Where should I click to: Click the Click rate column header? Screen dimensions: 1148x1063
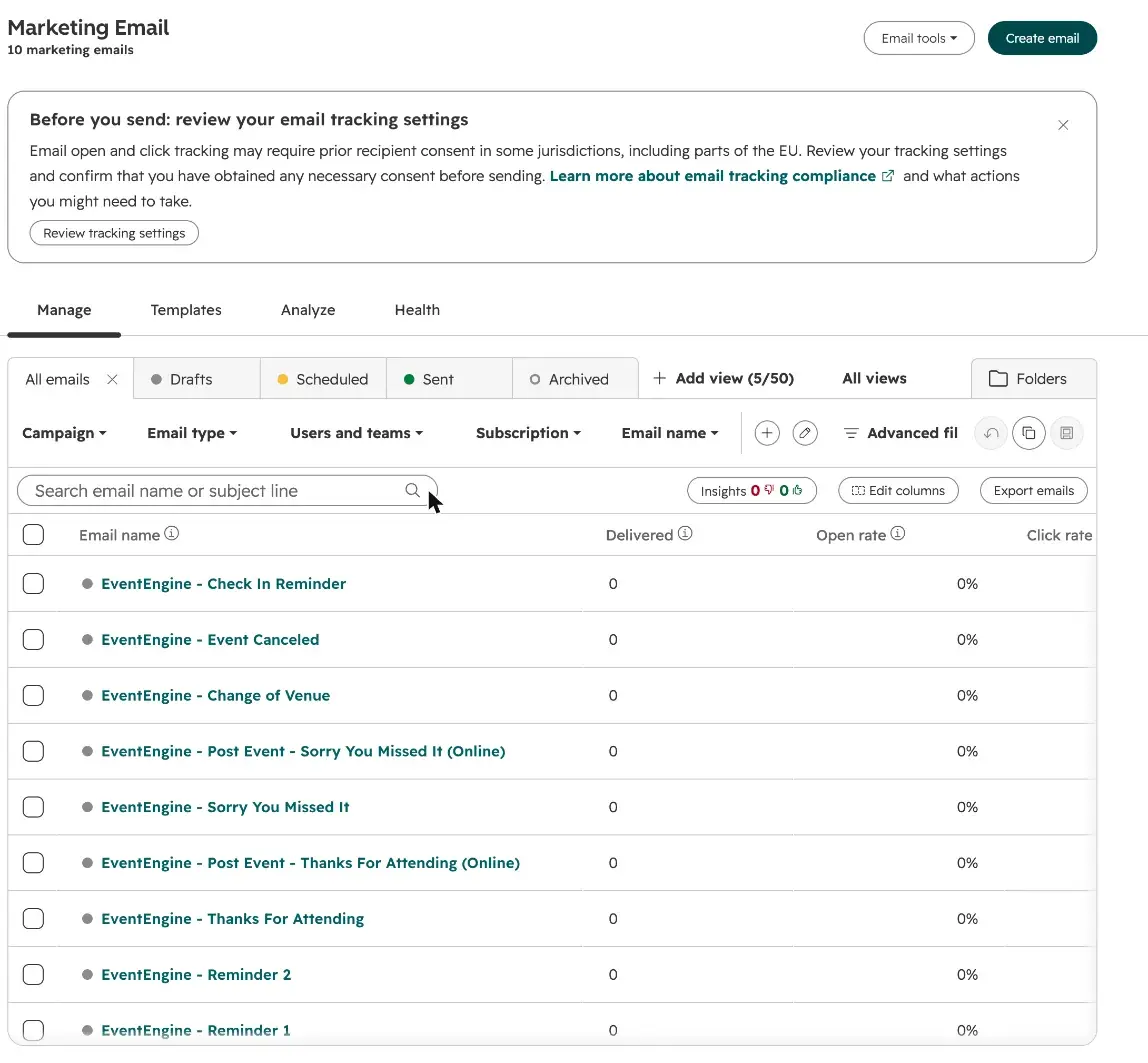[x=1059, y=535]
